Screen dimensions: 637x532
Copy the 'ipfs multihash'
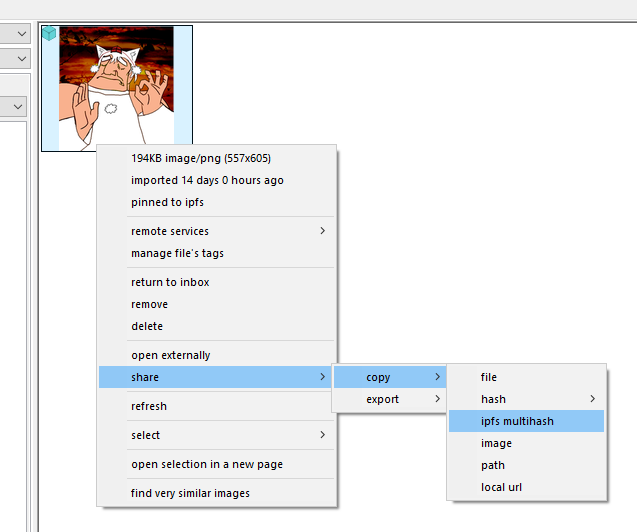[x=526, y=421]
